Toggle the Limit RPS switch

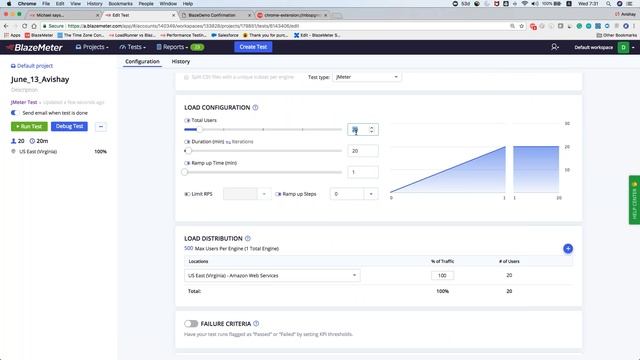[187, 194]
